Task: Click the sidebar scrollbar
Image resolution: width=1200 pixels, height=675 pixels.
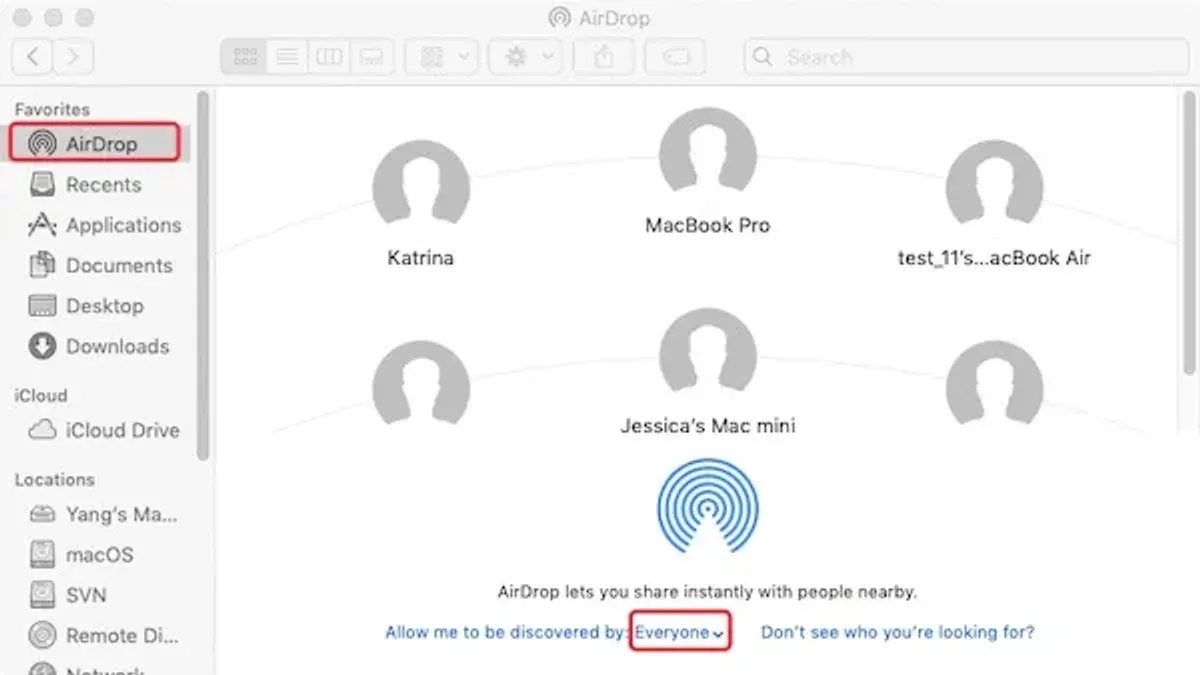Action: coord(203,275)
